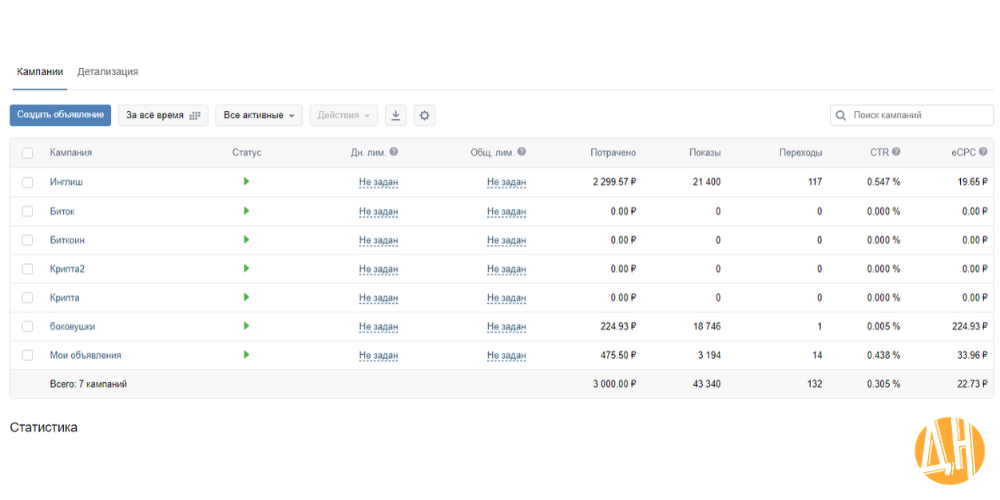The height and width of the screenshot is (500, 1000).
Task: Click impressions value 21 400
Action: click(x=707, y=182)
